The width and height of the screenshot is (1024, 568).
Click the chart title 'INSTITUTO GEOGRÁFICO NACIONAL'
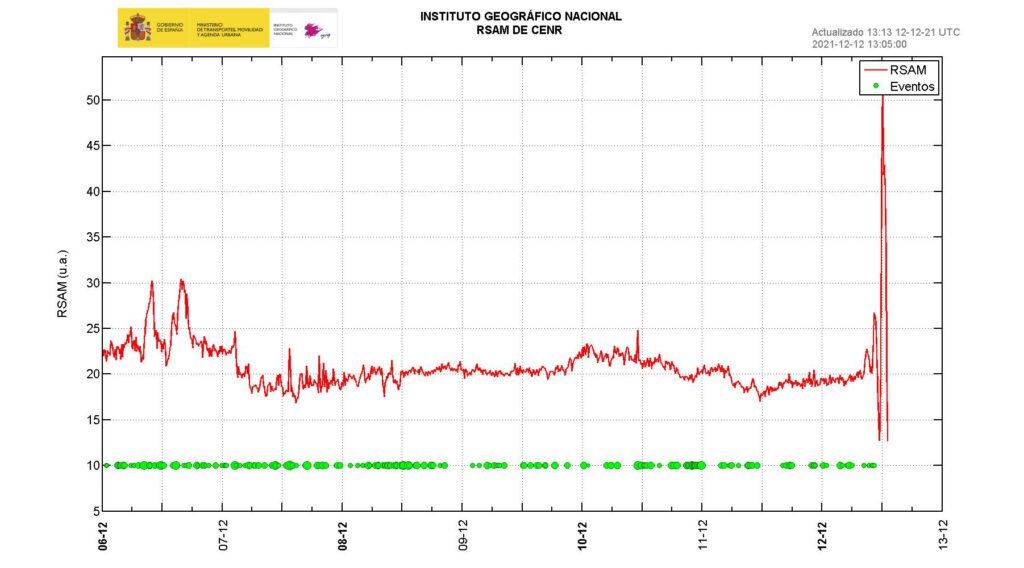pyautogui.click(x=520, y=16)
